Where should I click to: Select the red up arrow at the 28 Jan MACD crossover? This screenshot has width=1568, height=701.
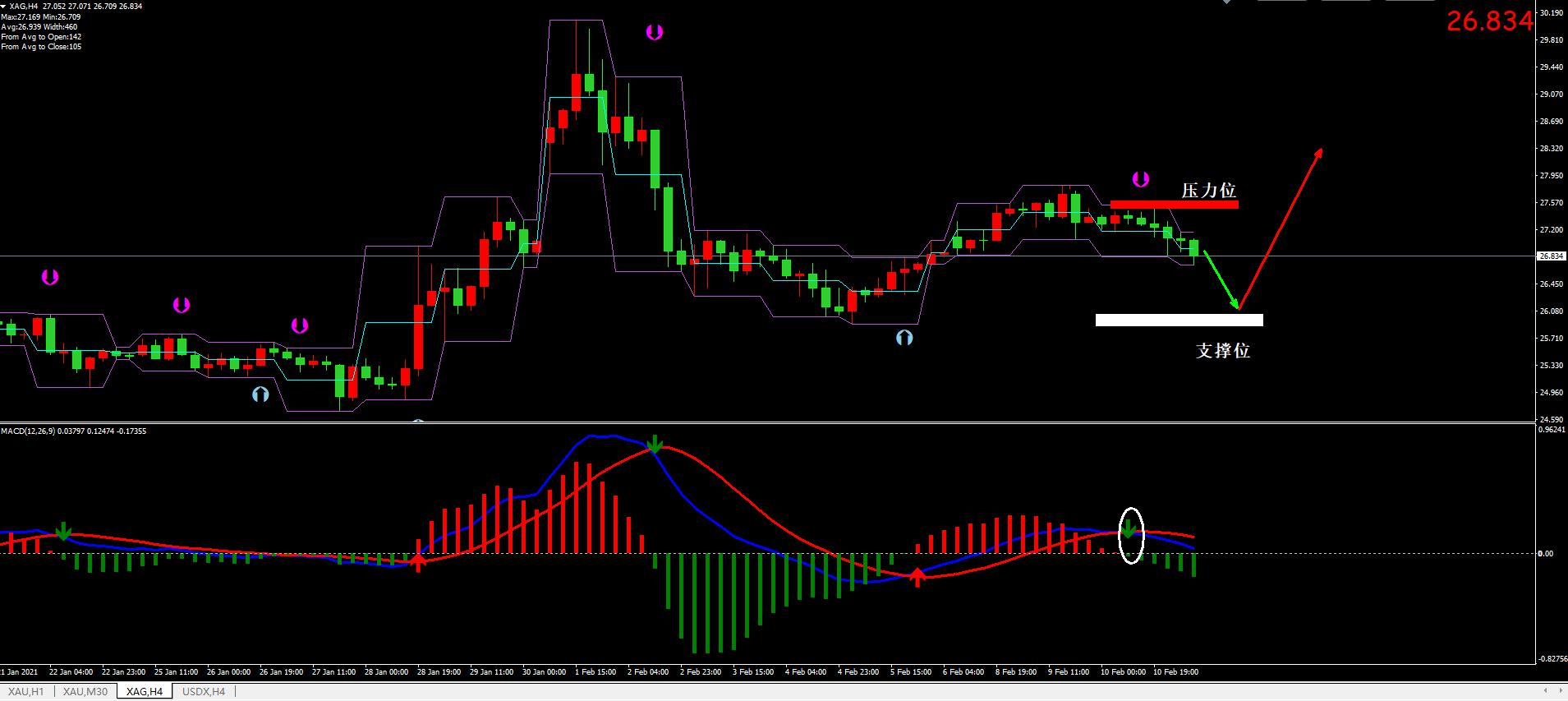[418, 562]
